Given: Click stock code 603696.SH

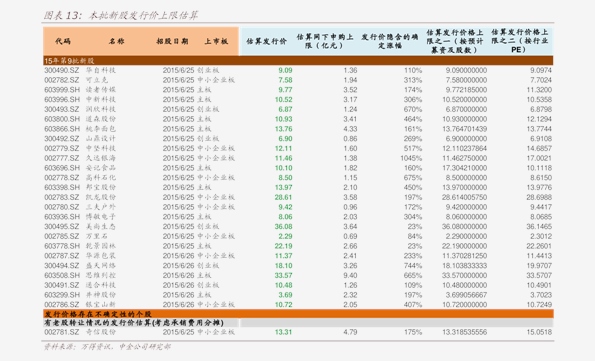Looking at the screenshot, I should click(62, 168).
